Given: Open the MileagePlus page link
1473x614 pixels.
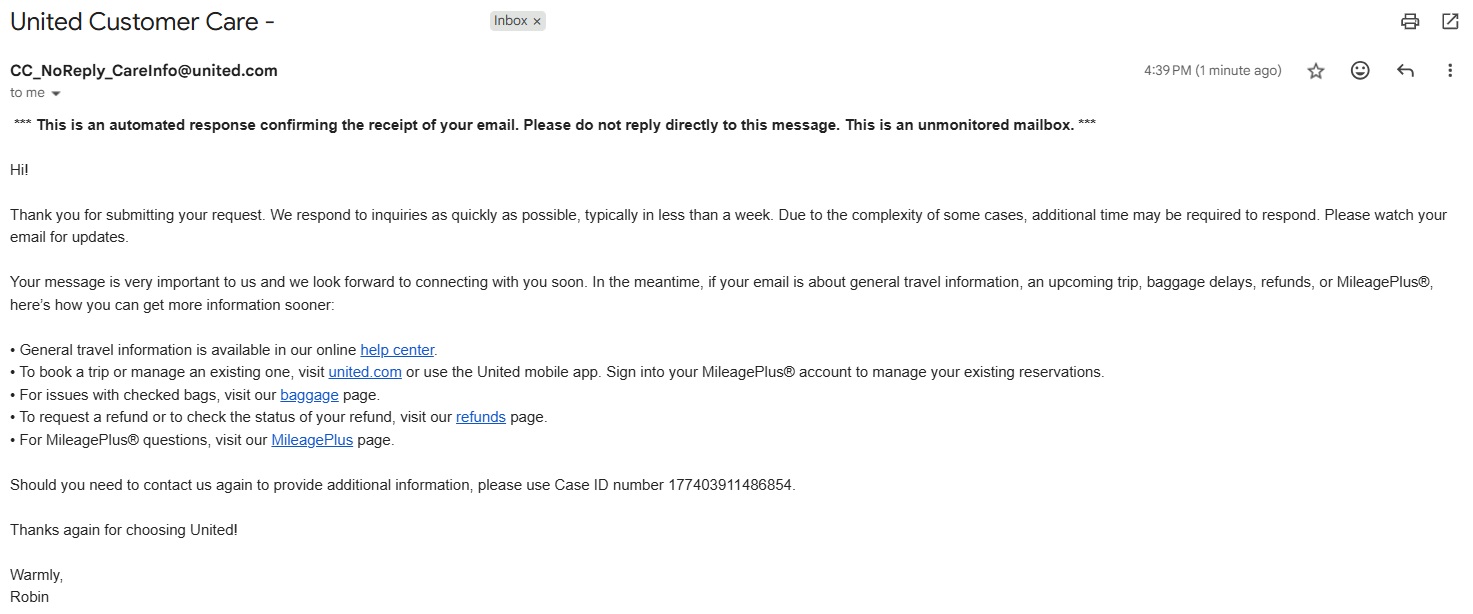Looking at the screenshot, I should (x=312, y=440).
